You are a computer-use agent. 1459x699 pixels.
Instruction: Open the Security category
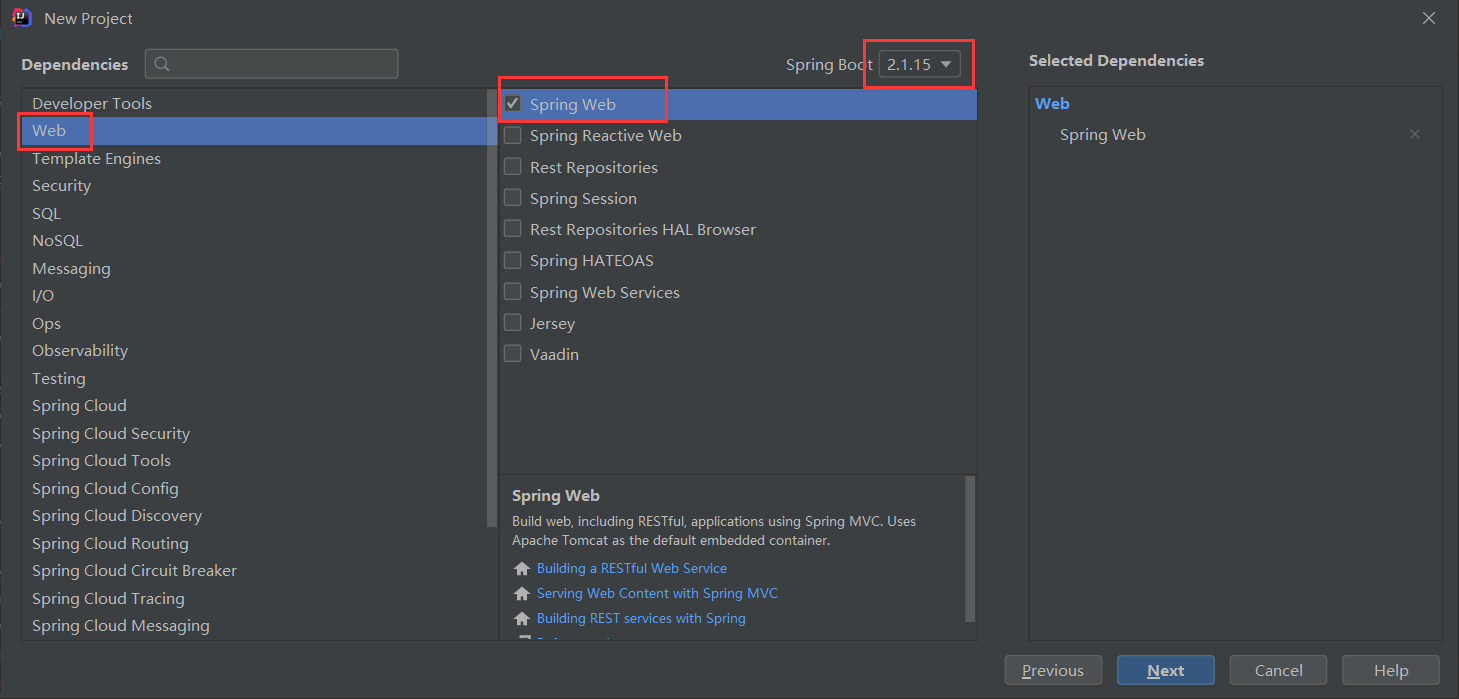tap(254, 186)
